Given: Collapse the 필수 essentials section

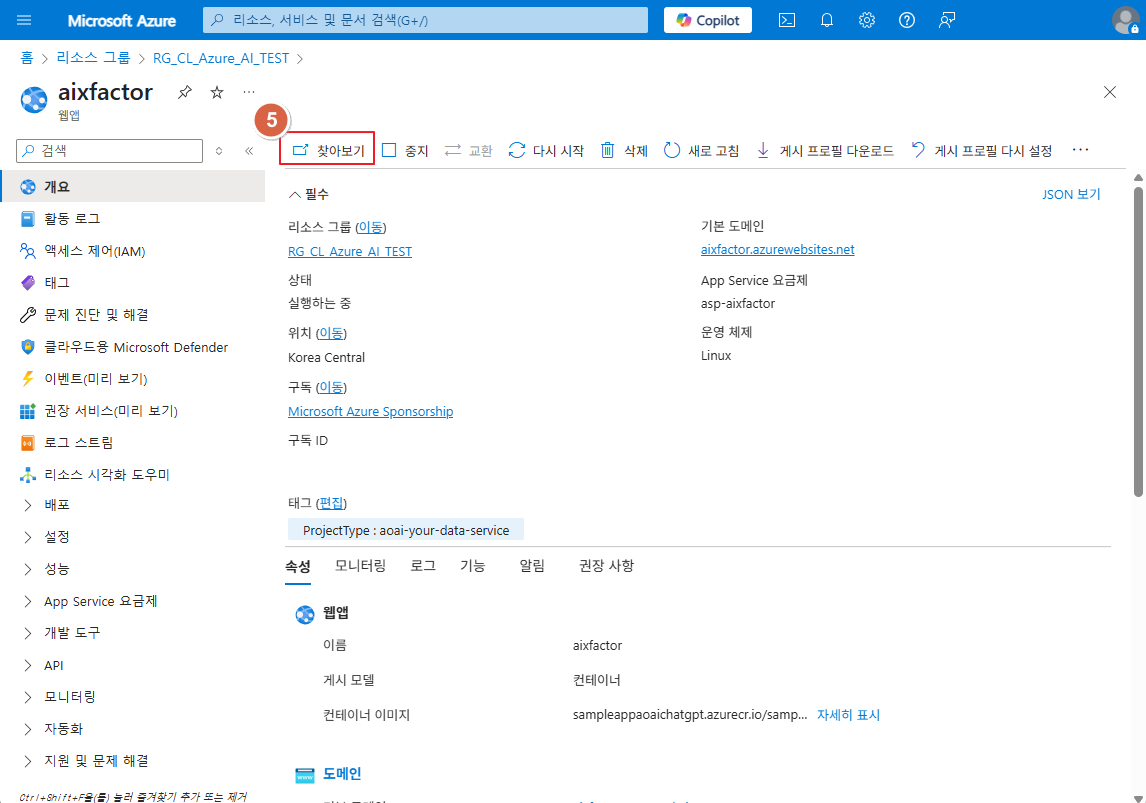Looking at the screenshot, I should [308, 194].
